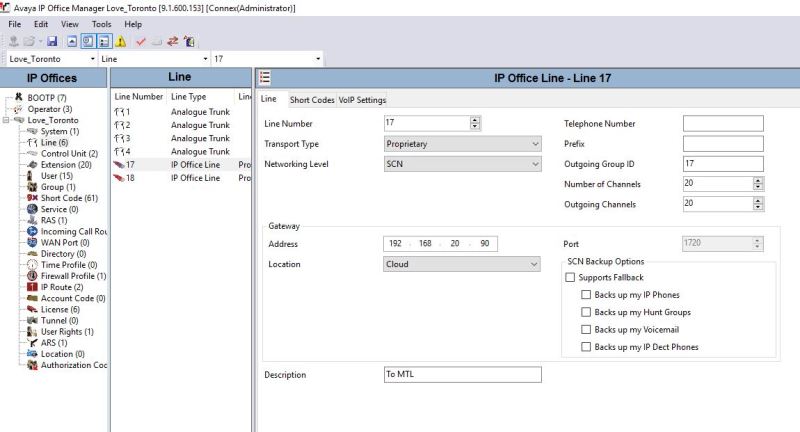The height and width of the screenshot is (432, 800).
Task: Select Directory (0) tree node
Action: [63, 254]
